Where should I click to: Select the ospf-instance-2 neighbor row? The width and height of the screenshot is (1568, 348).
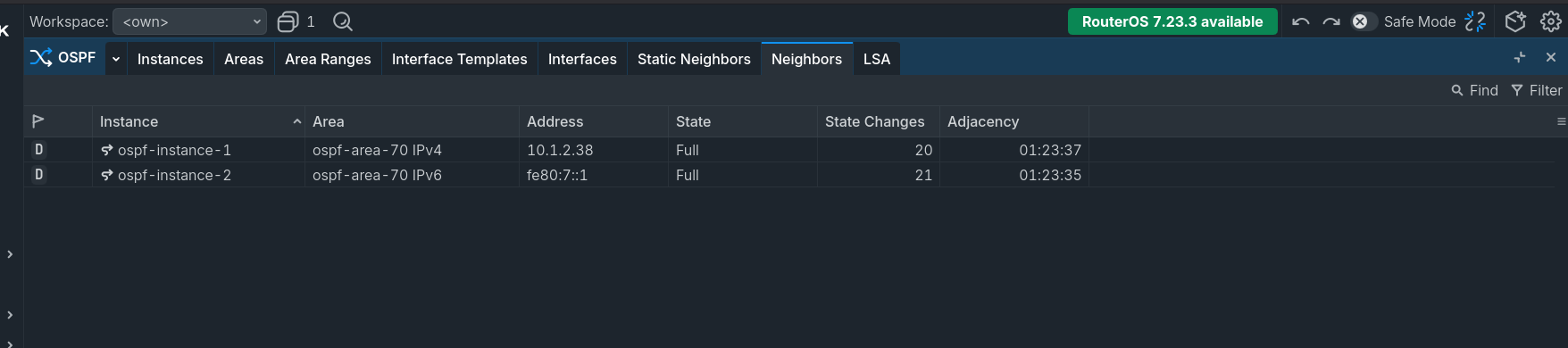(x=556, y=175)
